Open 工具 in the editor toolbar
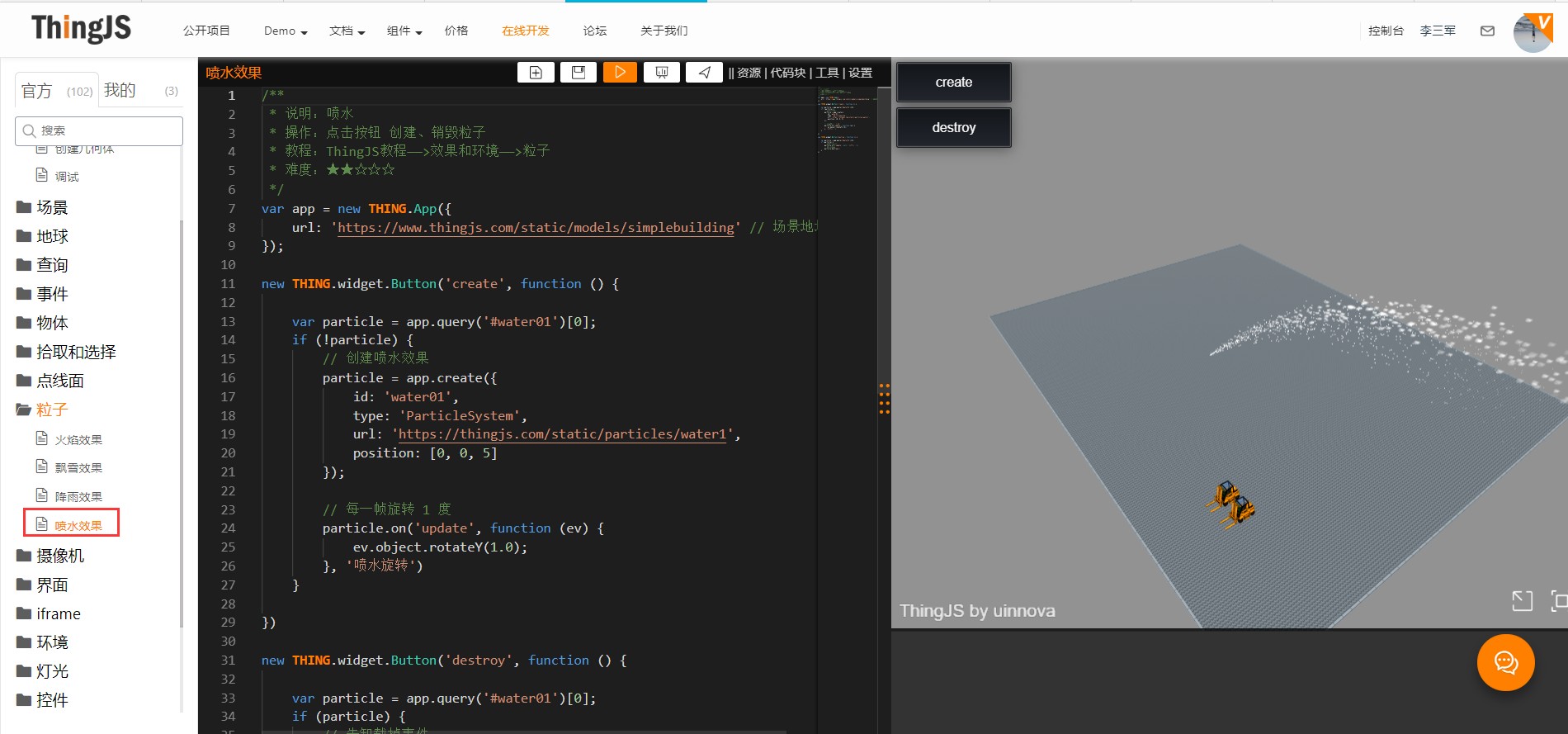1568x734 pixels. point(827,73)
